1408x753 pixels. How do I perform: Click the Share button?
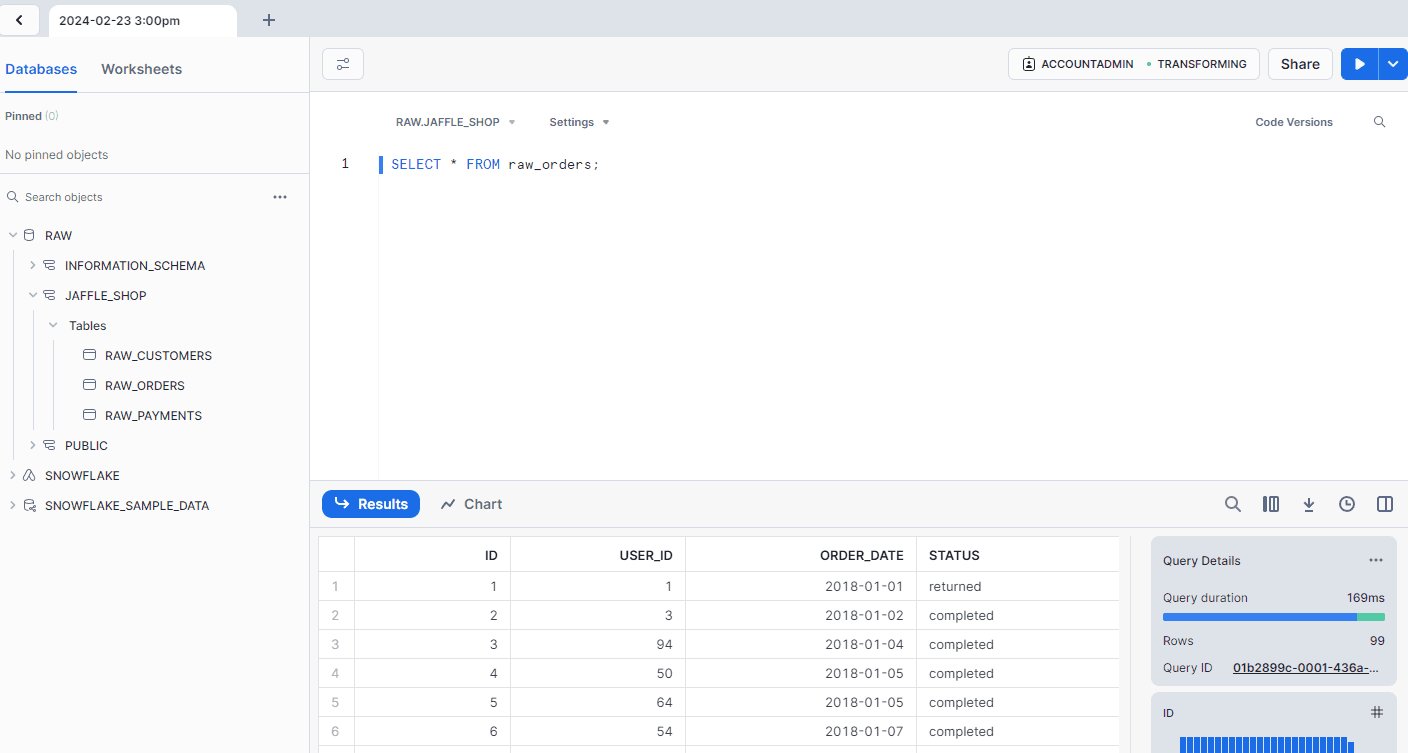pos(1300,64)
